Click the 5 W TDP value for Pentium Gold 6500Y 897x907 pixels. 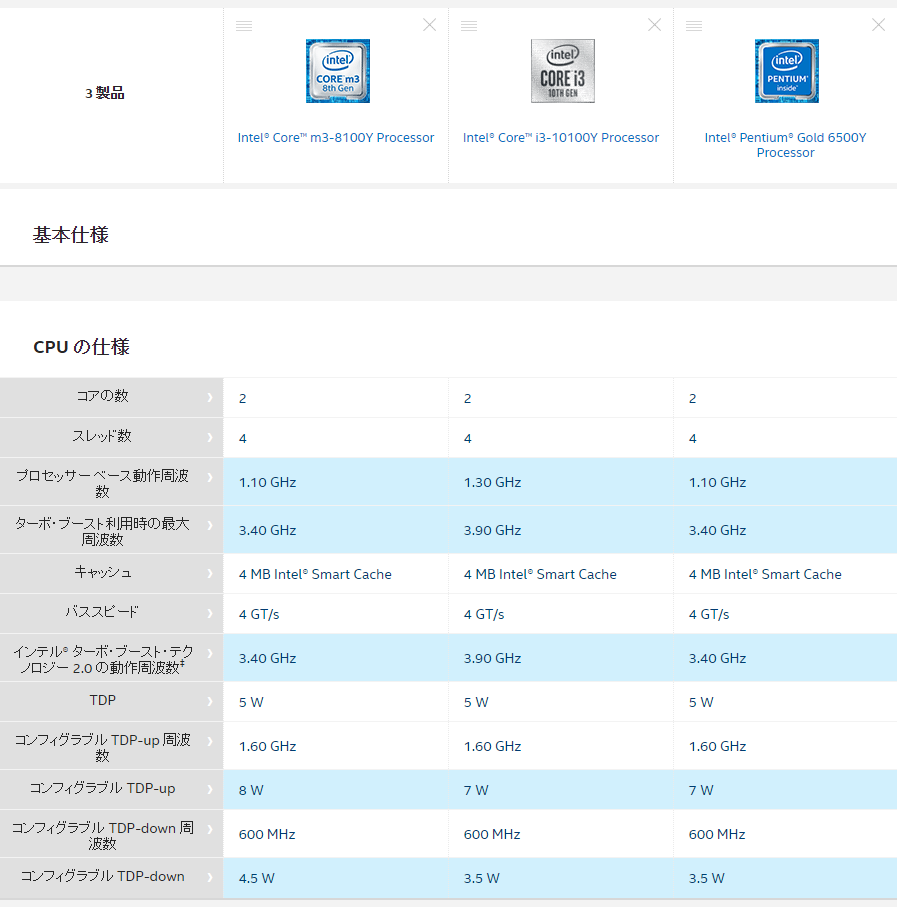point(701,702)
